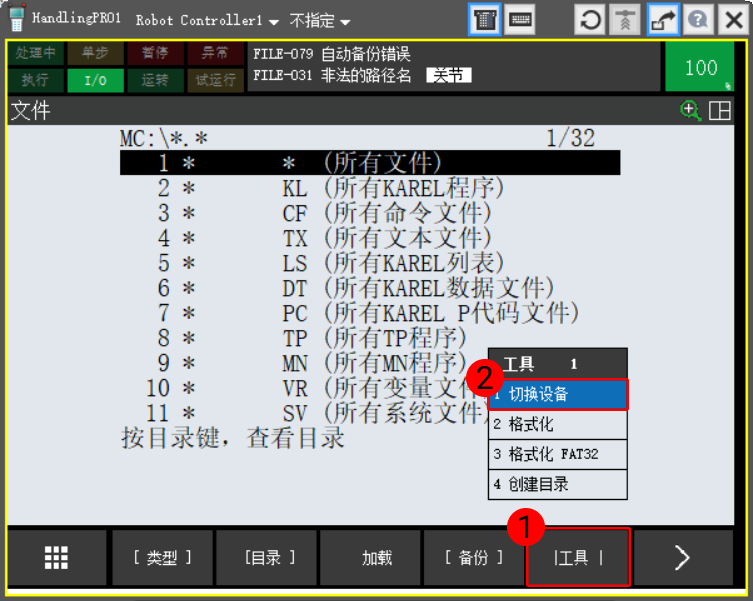Click FILE-079 自动备份错误 alarm line
The height and width of the screenshot is (601, 753).
tap(332, 54)
